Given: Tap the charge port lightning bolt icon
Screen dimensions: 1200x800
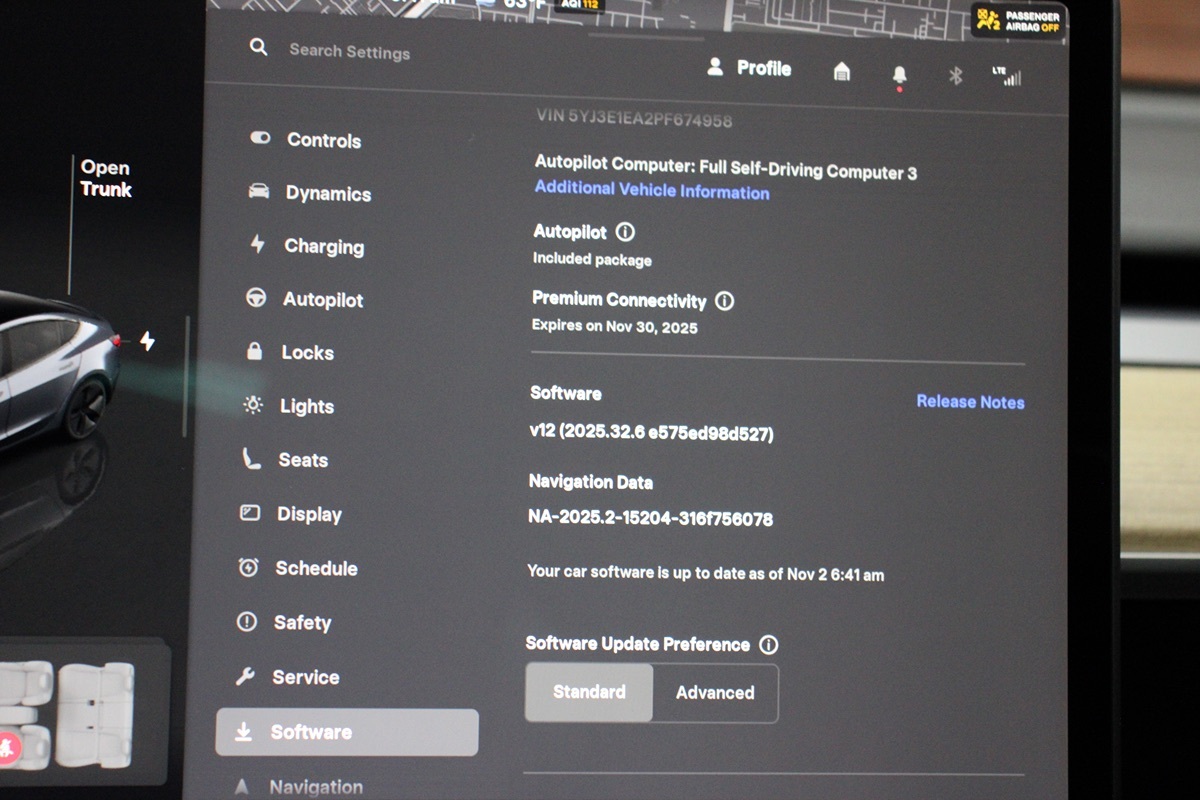Looking at the screenshot, I should [x=147, y=342].
